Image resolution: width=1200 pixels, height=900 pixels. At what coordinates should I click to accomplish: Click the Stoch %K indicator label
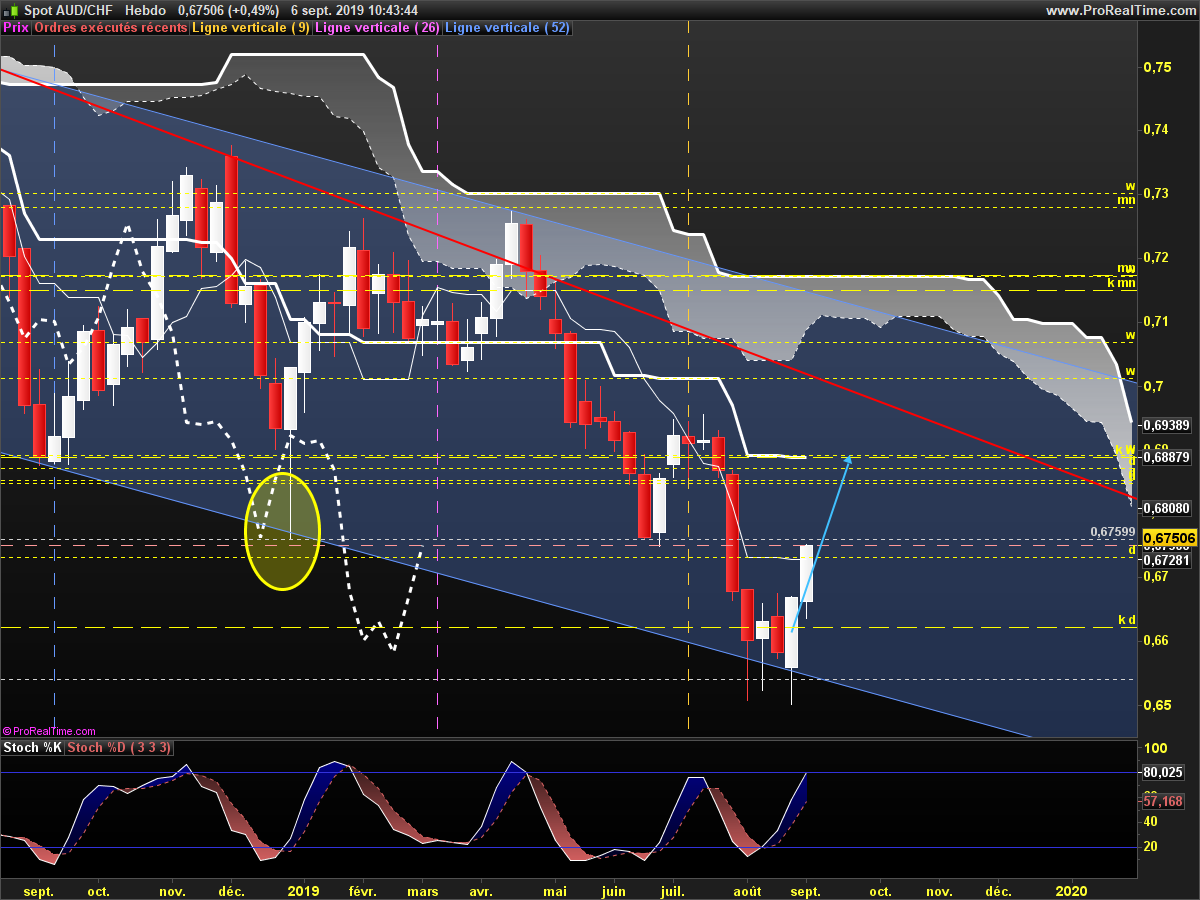click(x=31, y=747)
